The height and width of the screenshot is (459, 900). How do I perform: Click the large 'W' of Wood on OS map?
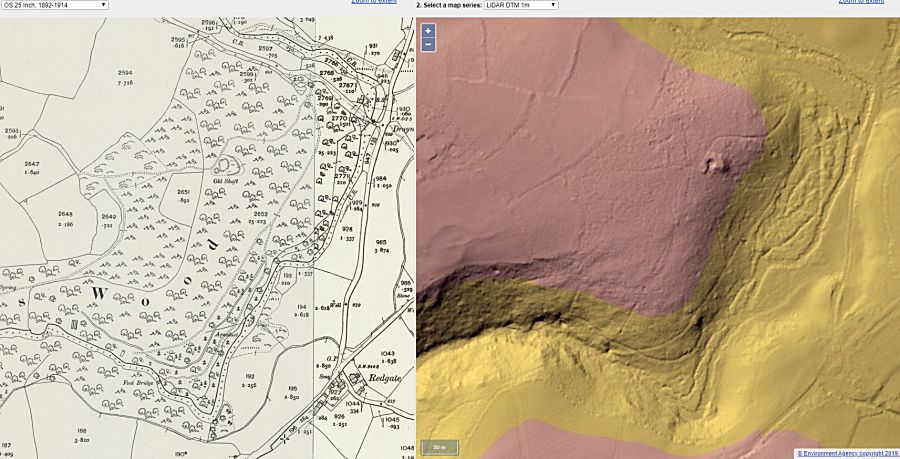pos(99,294)
